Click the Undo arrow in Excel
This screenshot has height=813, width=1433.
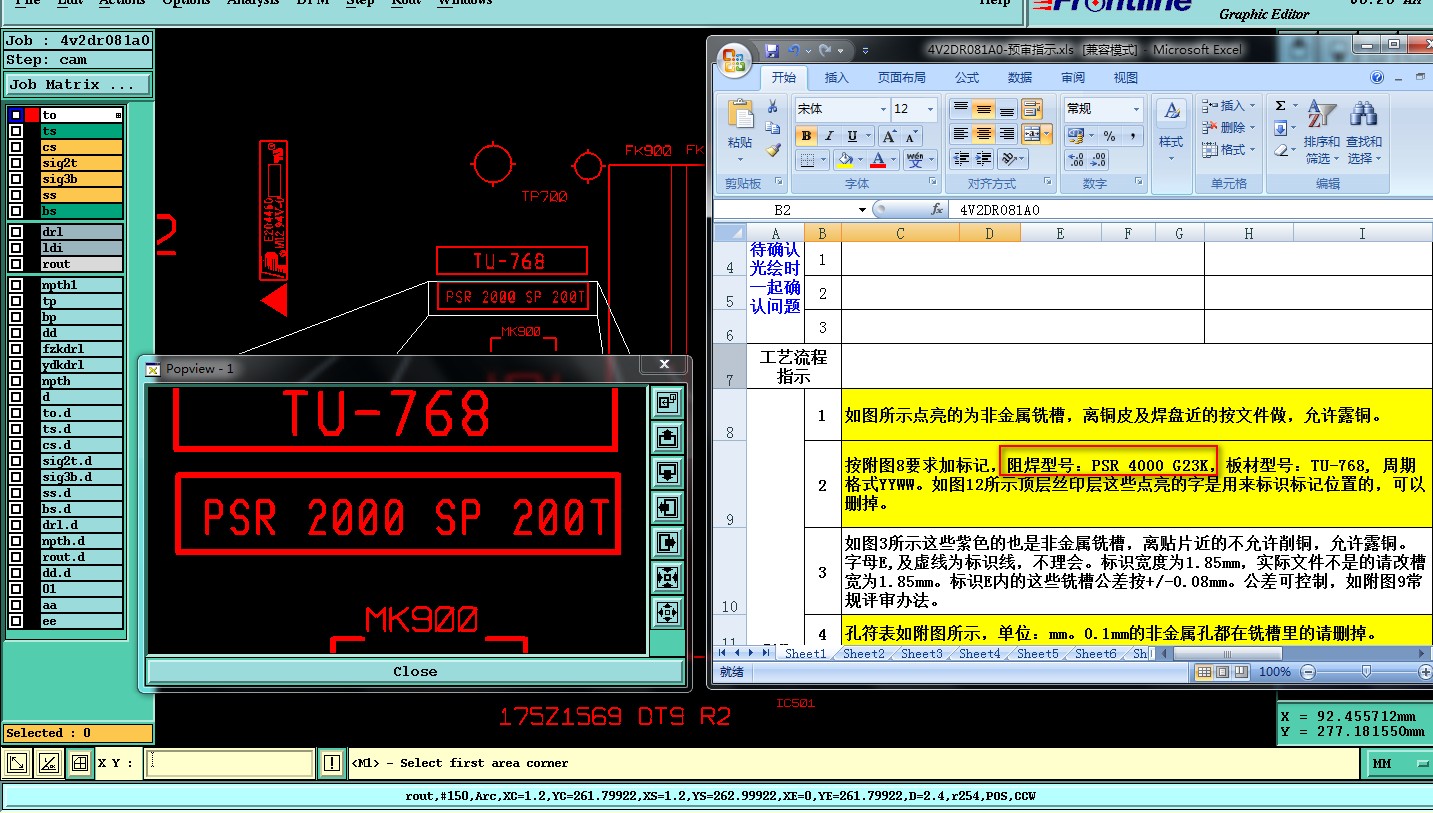793,50
